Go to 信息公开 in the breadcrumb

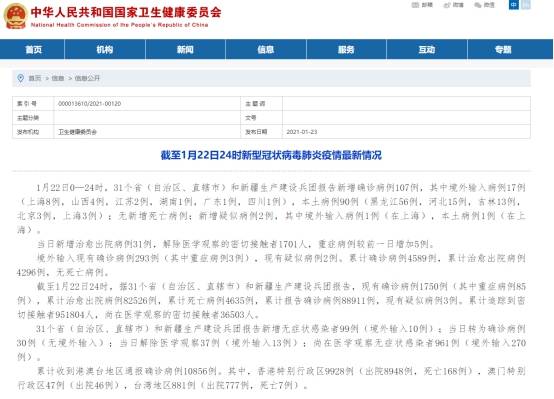click(87, 78)
